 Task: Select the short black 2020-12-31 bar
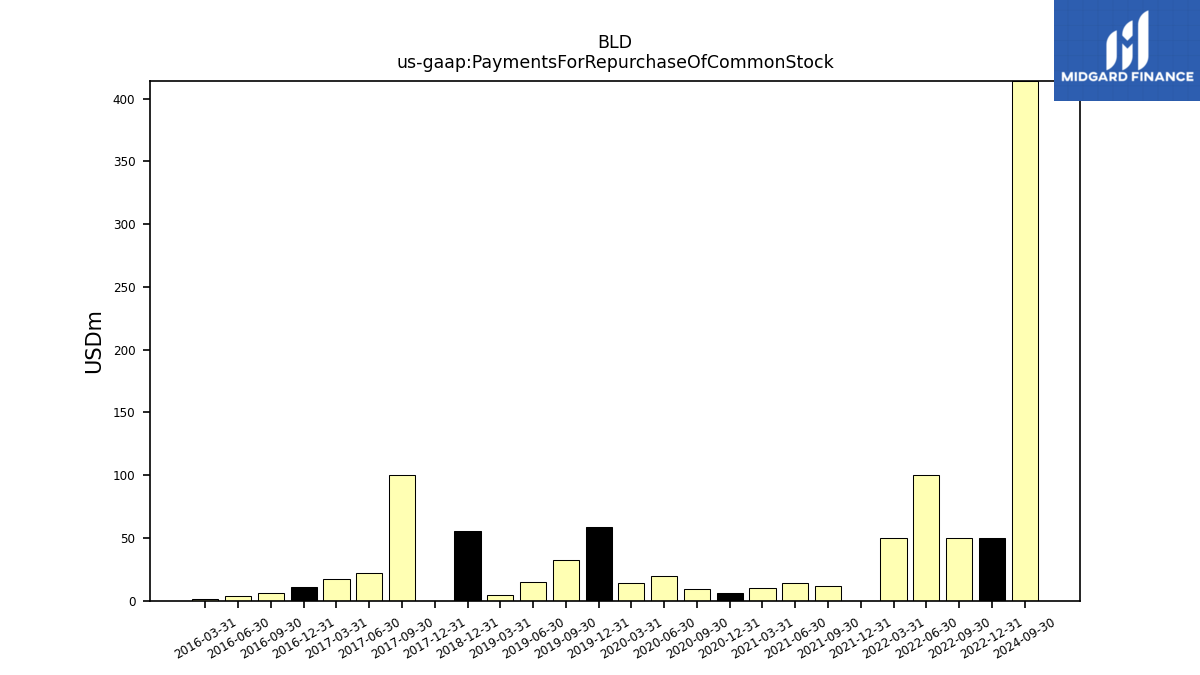730,597
